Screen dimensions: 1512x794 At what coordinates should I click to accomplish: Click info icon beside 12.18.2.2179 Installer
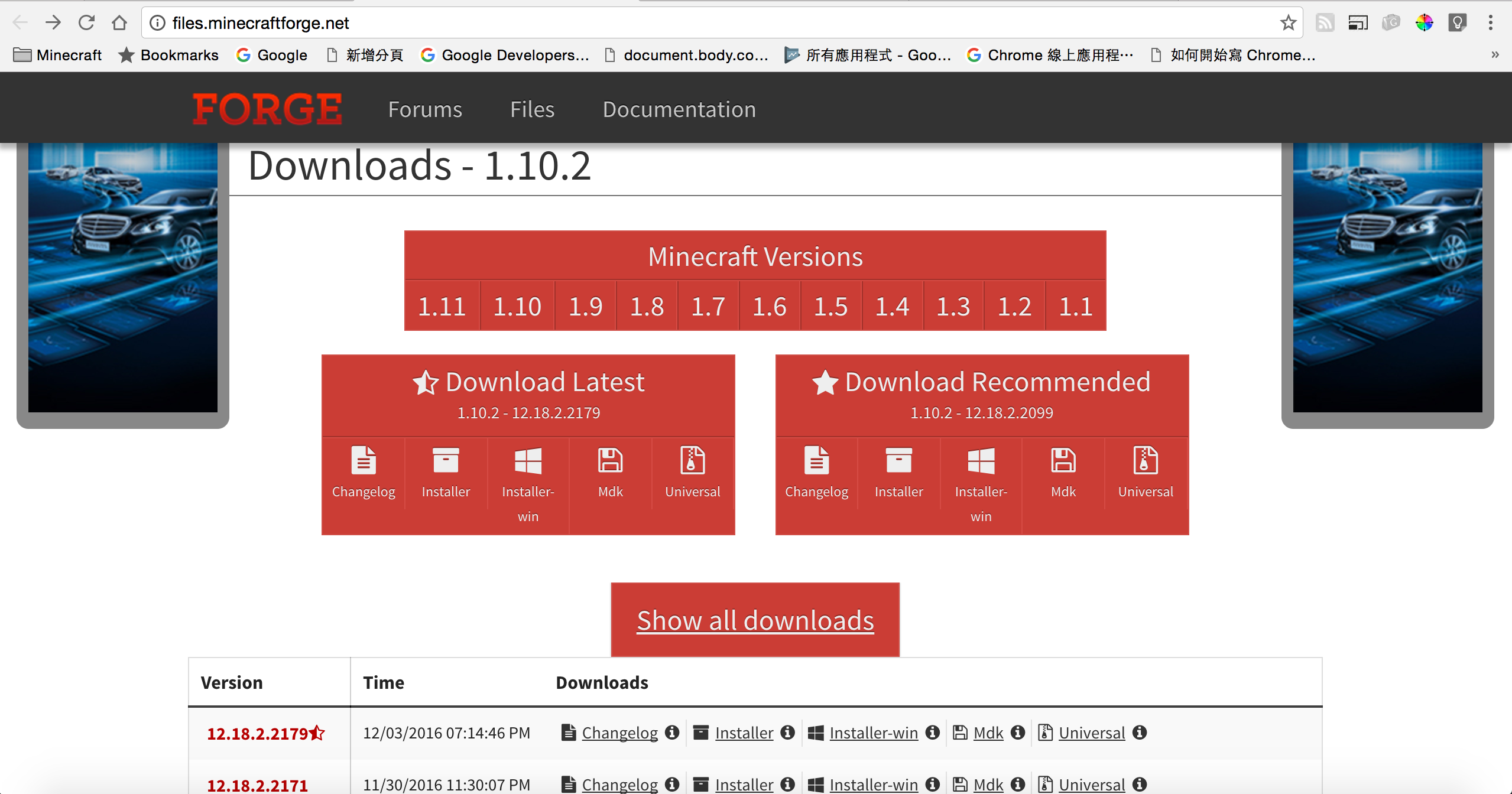[x=787, y=733]
